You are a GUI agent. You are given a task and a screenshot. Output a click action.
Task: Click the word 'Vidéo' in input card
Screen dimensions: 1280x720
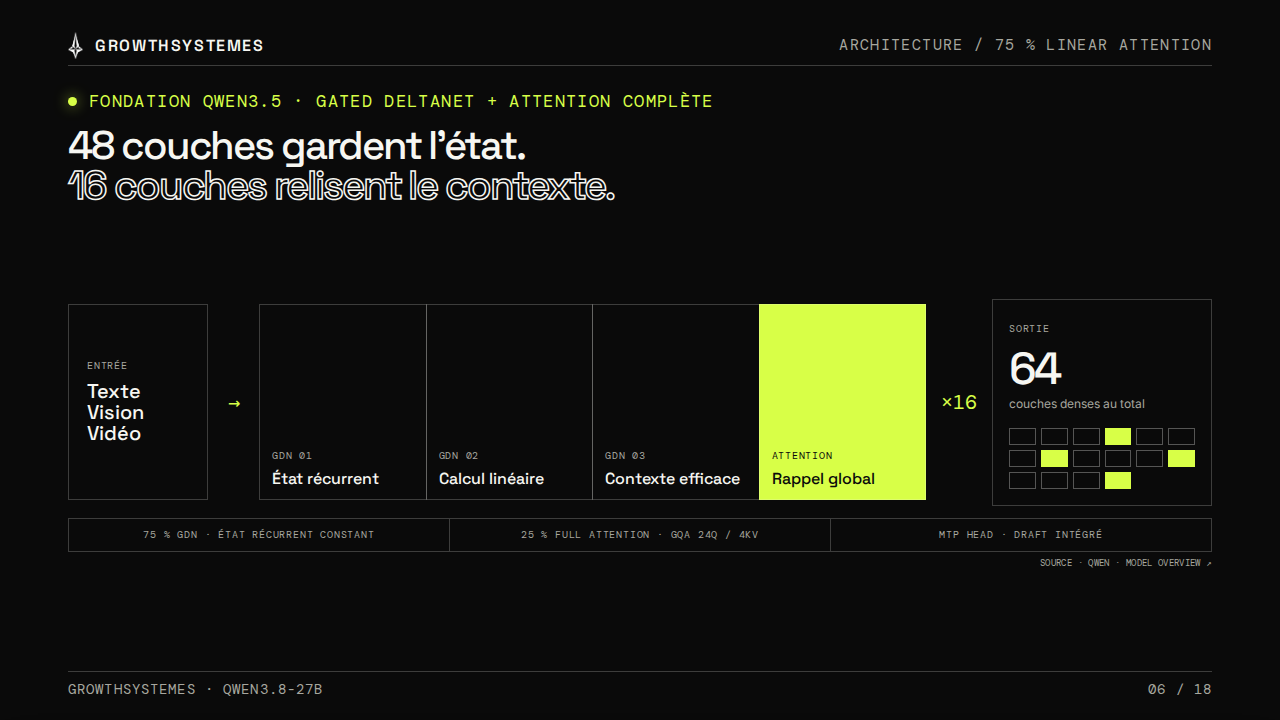114,433
